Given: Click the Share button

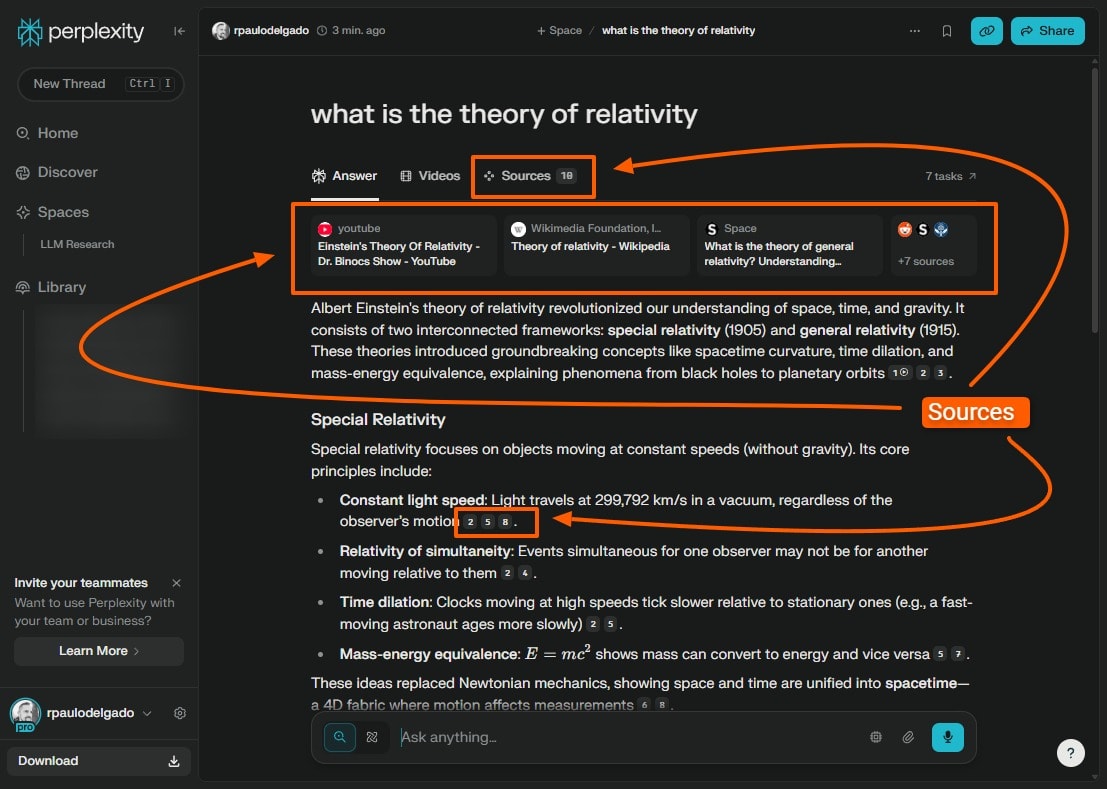Looking at the screenshot, I should 1047,30.
